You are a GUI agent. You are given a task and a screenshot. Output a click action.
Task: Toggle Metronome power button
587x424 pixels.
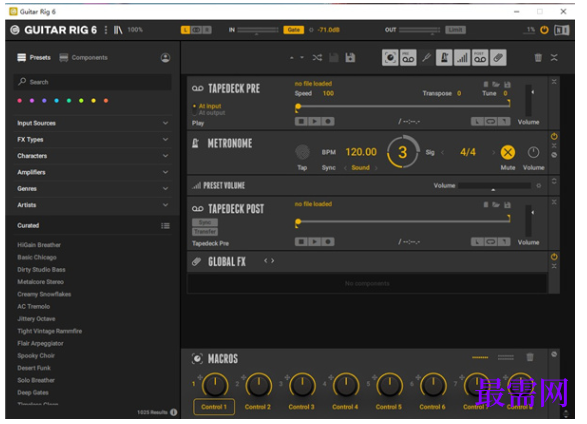click(554, 136)
